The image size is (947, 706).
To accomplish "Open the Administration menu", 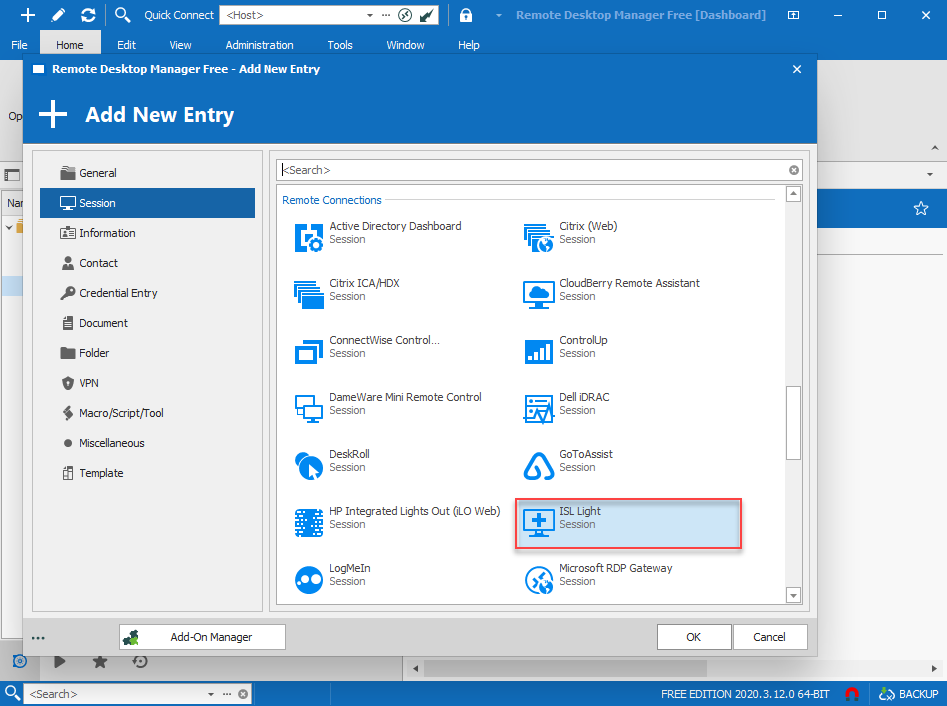I will 258,44.
